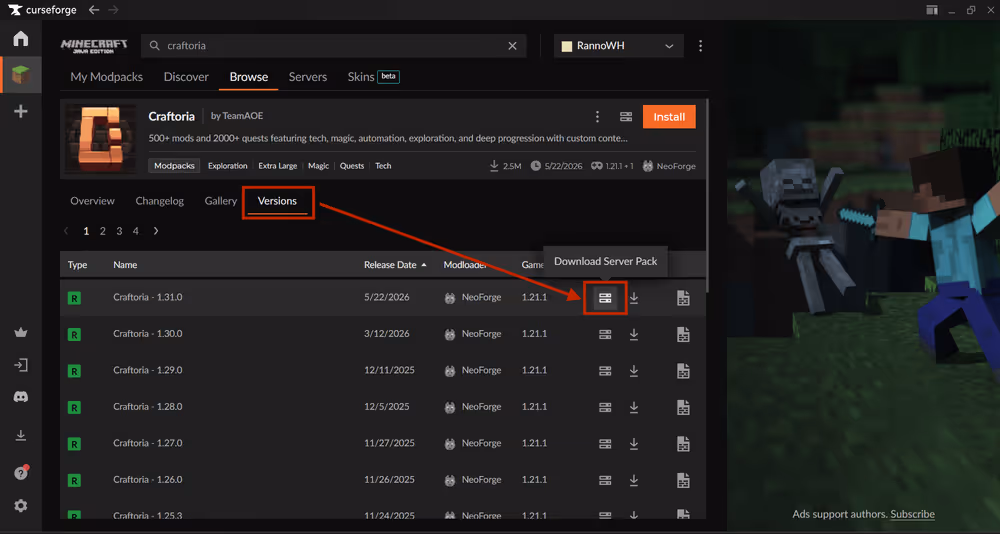Screen dimensions: 1000x534
Task: Open the Skins beta tab
Action: pyautogui.click(x=373, y=77)
